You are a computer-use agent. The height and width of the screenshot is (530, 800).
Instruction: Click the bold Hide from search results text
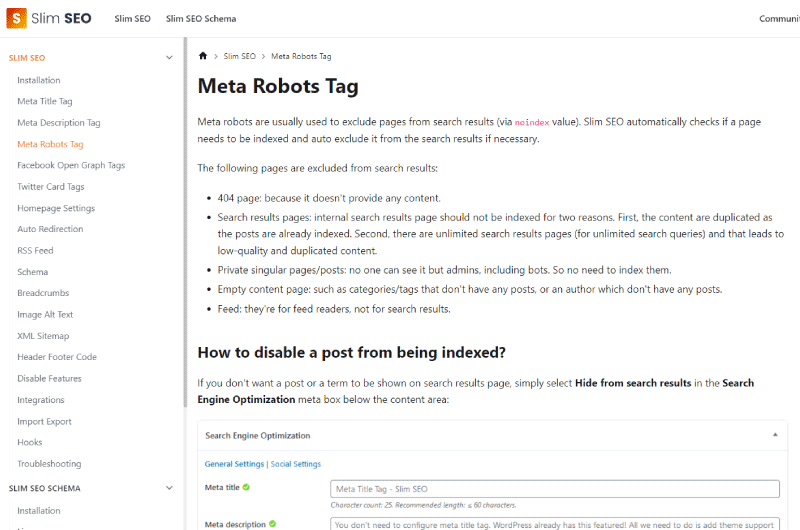pyautogui.click(x=633, y=383)
